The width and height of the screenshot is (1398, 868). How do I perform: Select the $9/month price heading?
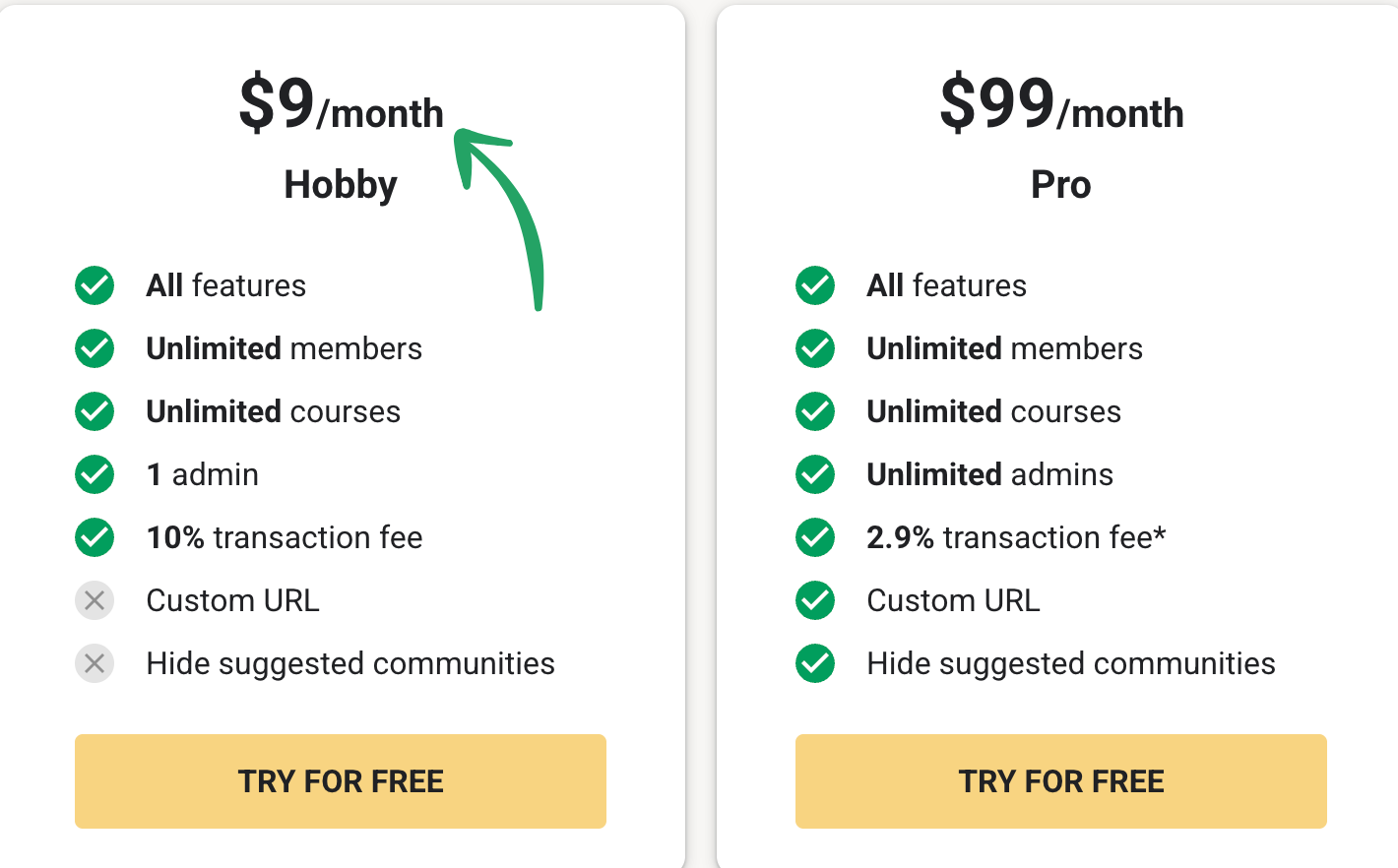(341, 104)
